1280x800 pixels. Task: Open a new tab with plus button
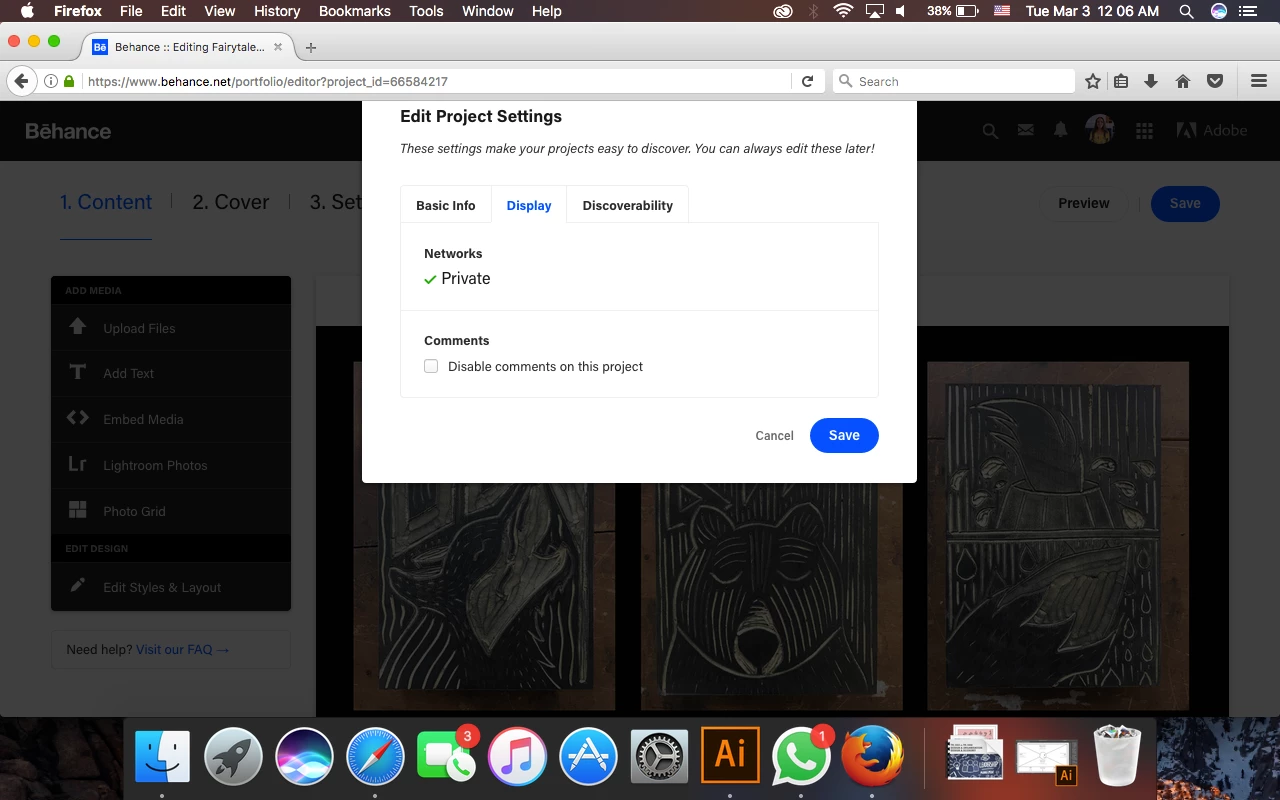[x=311, y=47]
